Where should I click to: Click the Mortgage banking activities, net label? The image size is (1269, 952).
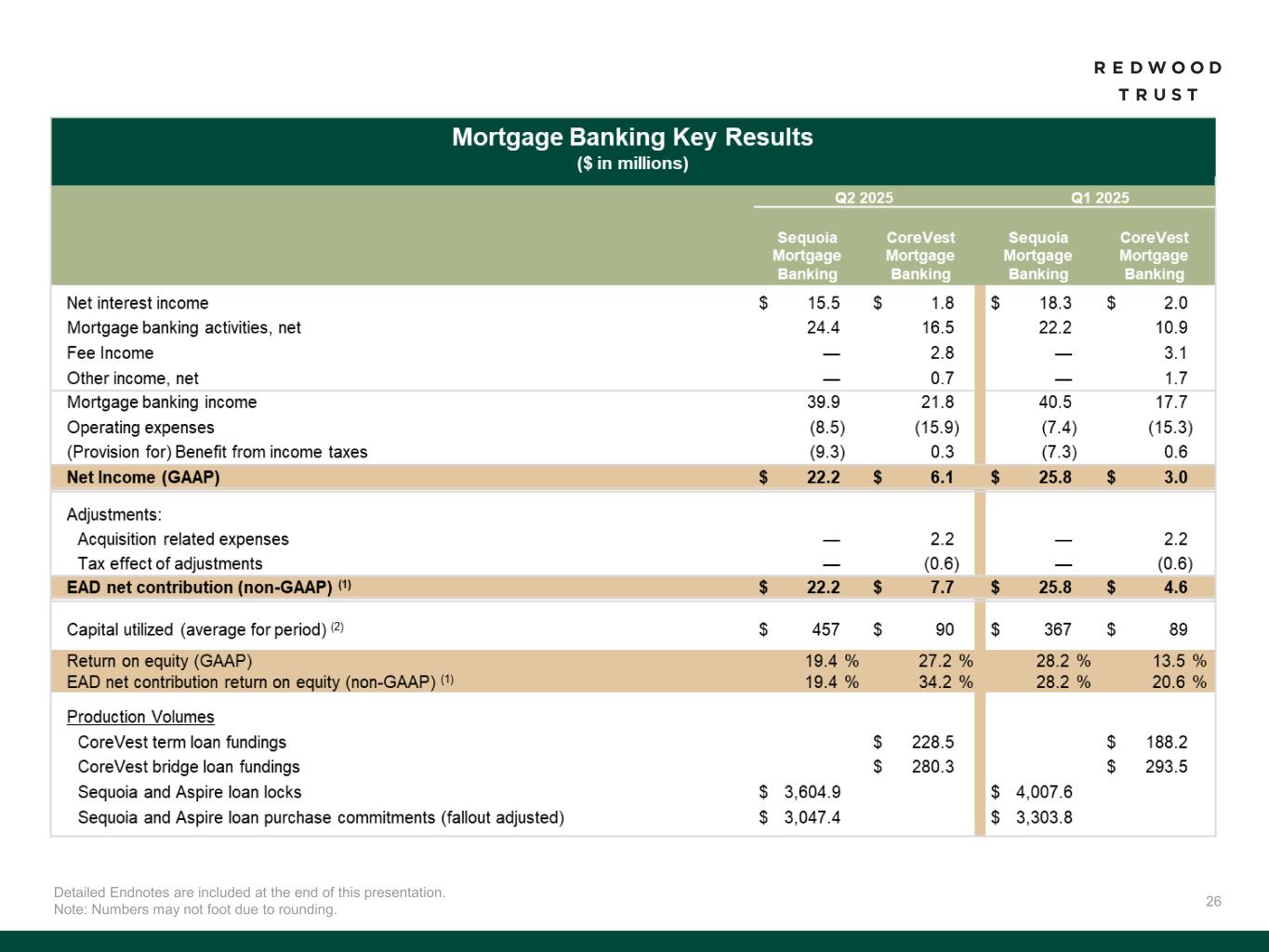pyautogui.click(x=184, y=328)
